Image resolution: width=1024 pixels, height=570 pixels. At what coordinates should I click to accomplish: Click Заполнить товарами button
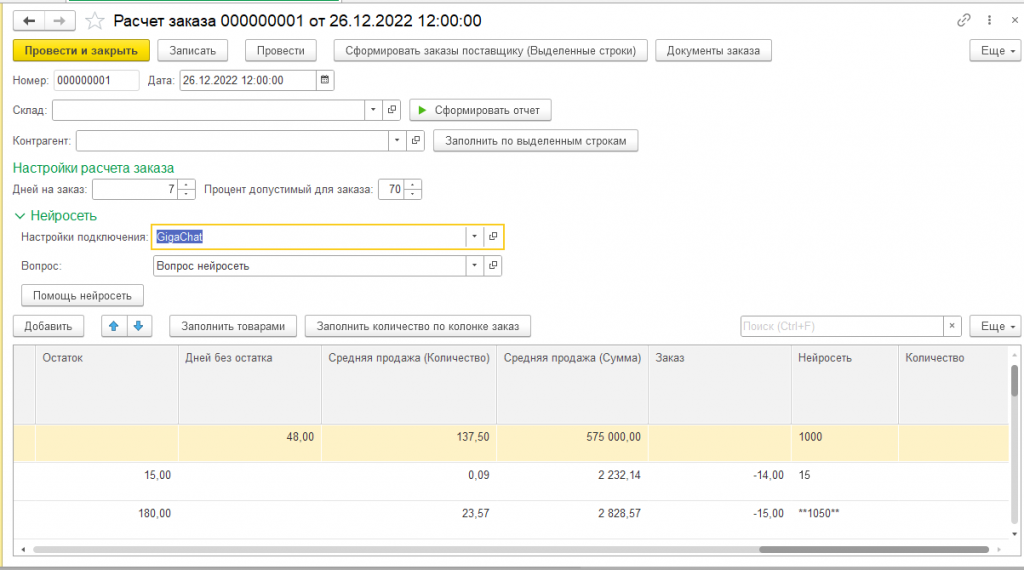click(233, 326)
